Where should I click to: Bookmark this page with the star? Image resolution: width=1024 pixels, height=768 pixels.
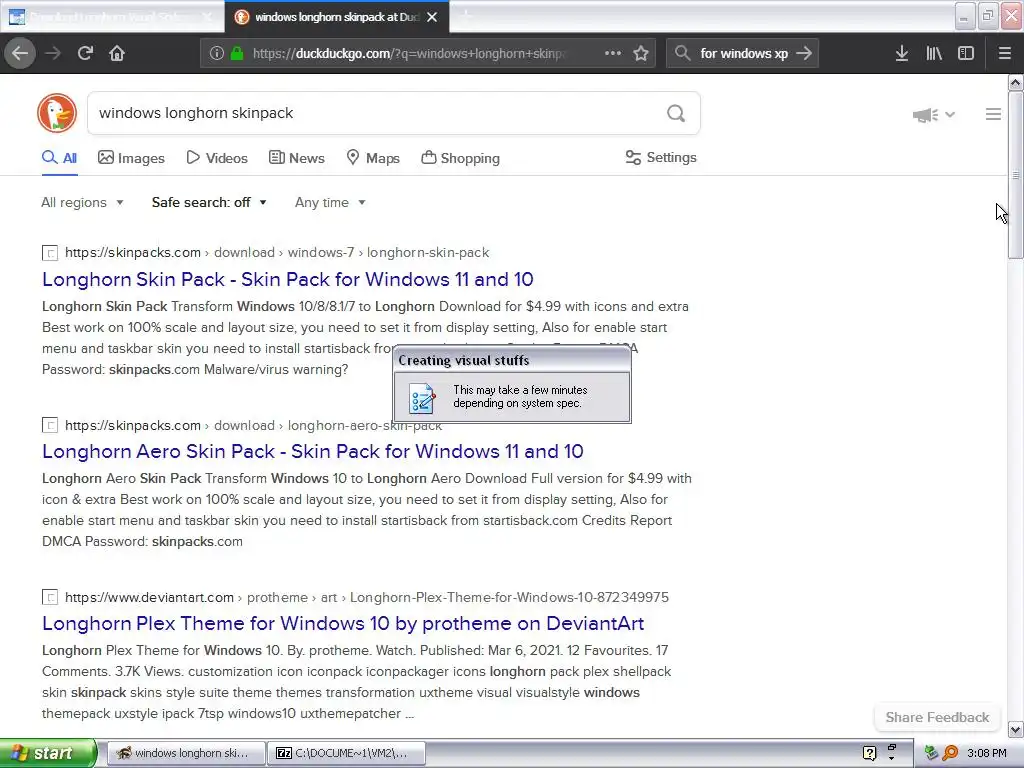click(641, 54)
